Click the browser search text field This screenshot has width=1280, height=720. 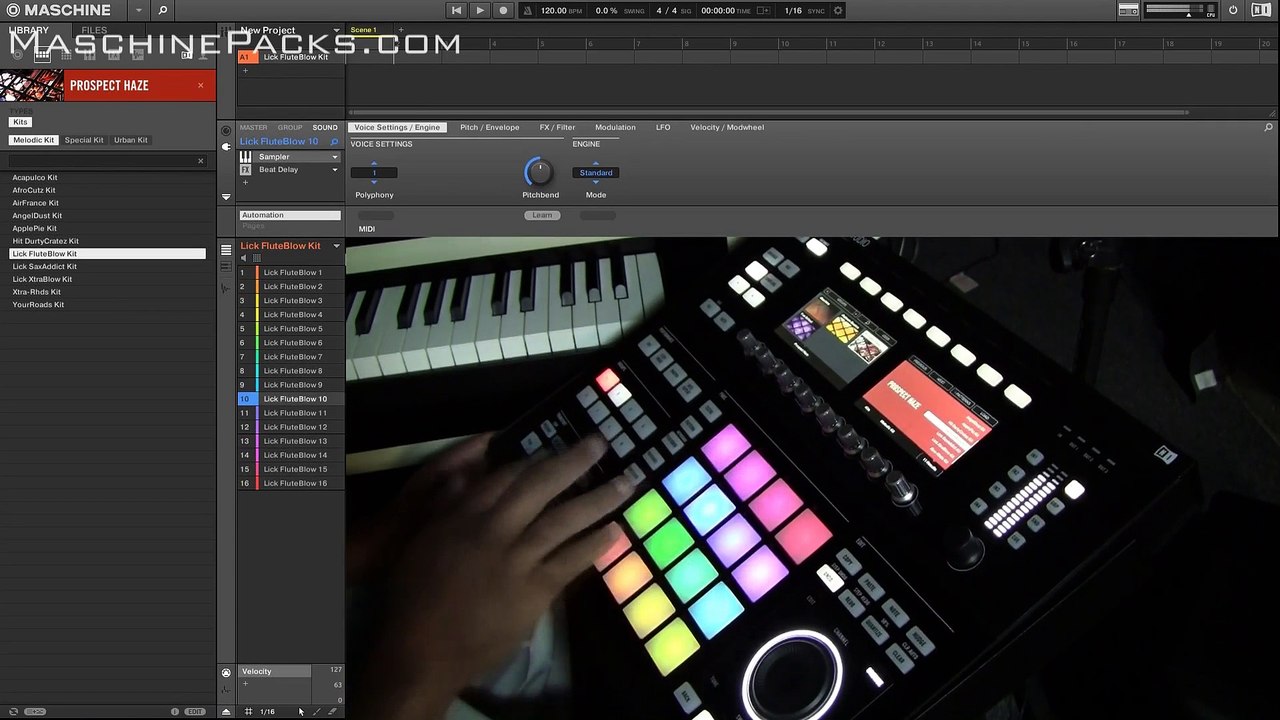(x=100, y=161)
